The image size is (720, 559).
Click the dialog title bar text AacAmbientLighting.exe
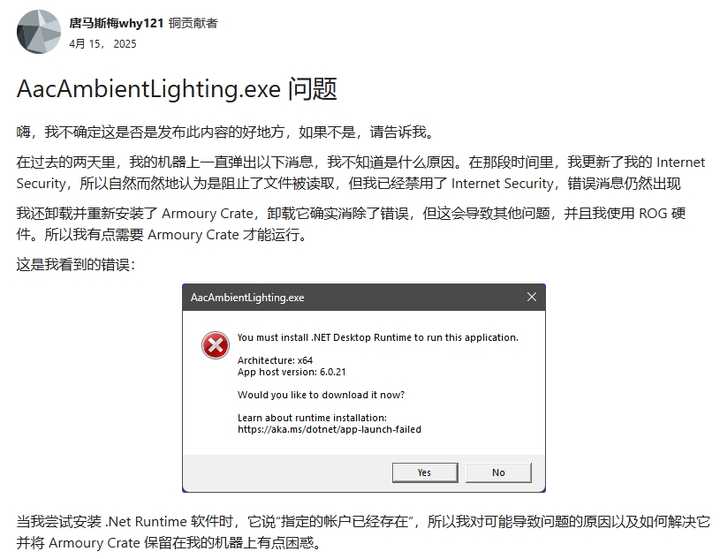[248, 298]
